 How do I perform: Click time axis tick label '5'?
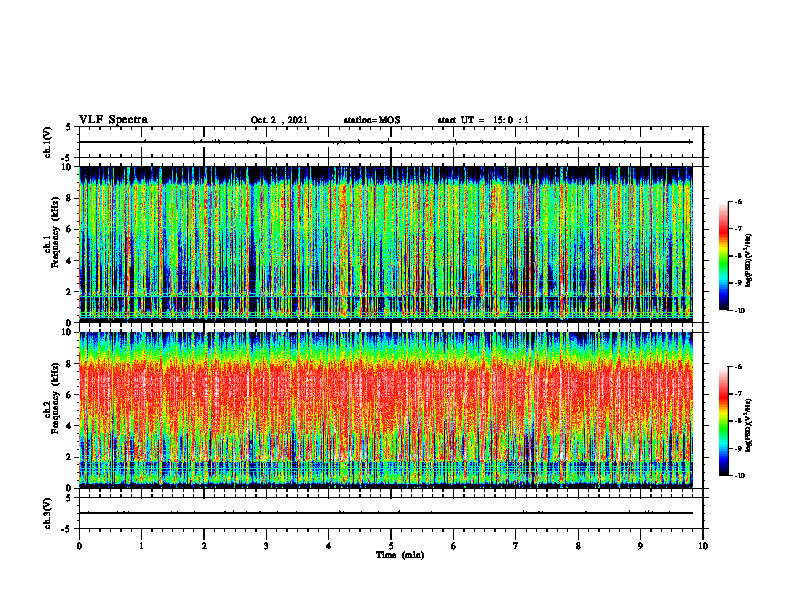pos(391,546)
